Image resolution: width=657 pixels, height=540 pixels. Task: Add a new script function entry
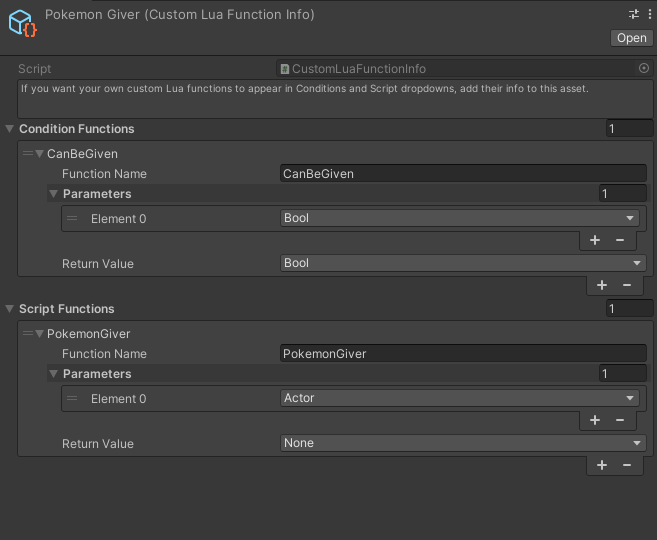602,465
